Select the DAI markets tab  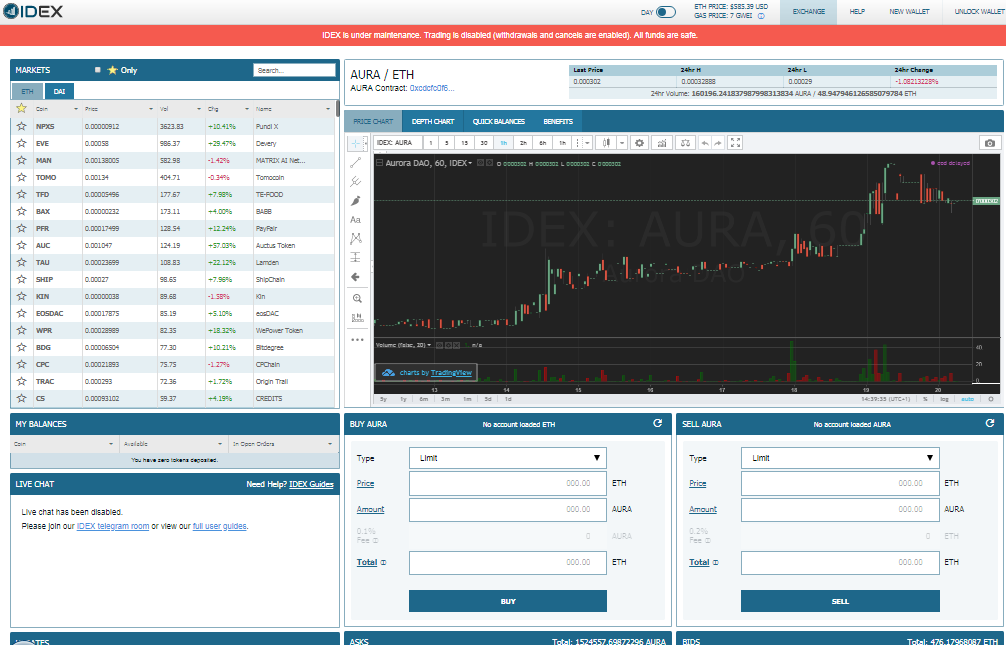59,91
